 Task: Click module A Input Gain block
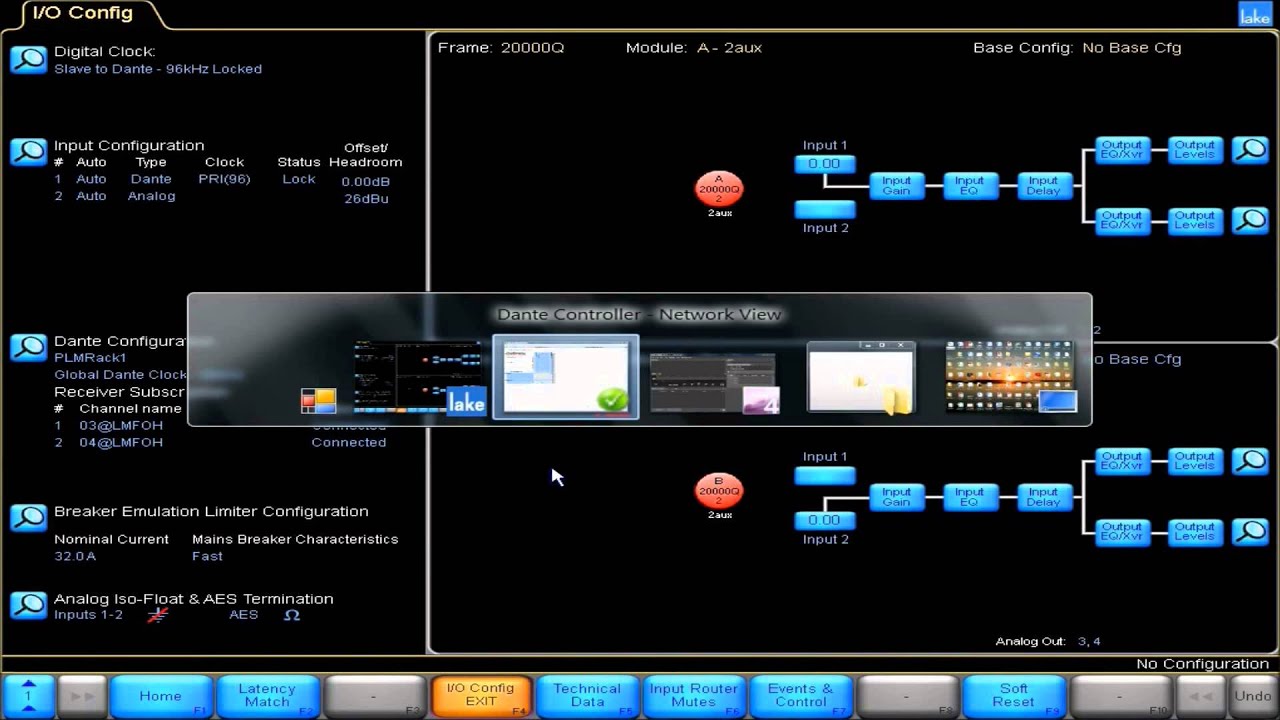(896, 186)
